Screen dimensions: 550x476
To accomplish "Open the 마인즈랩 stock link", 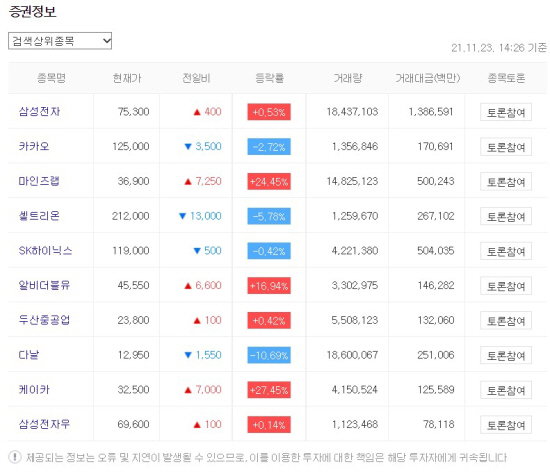I will click(x=39, y=181).
